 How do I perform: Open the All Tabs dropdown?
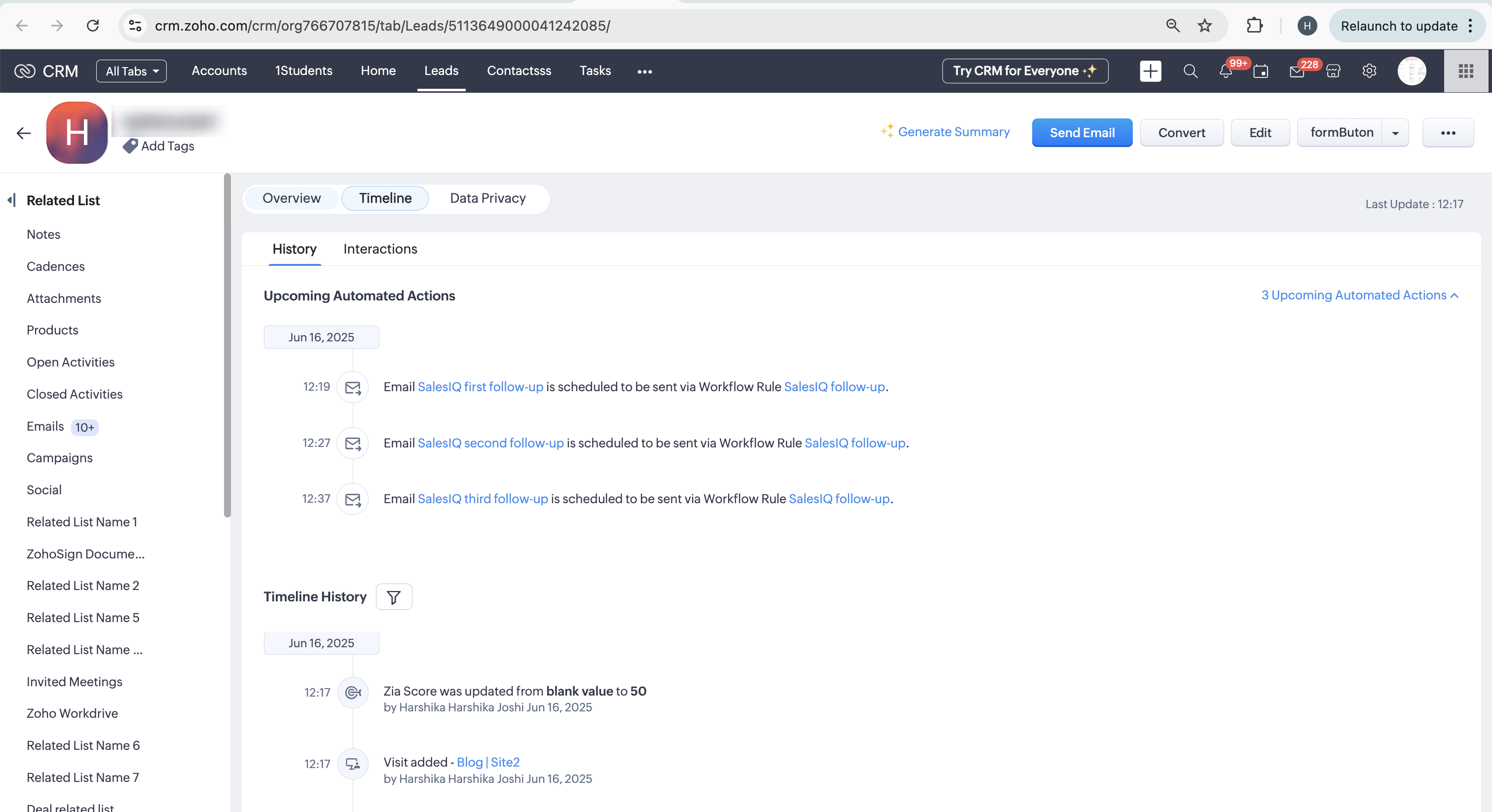click(x=131, y=71)
